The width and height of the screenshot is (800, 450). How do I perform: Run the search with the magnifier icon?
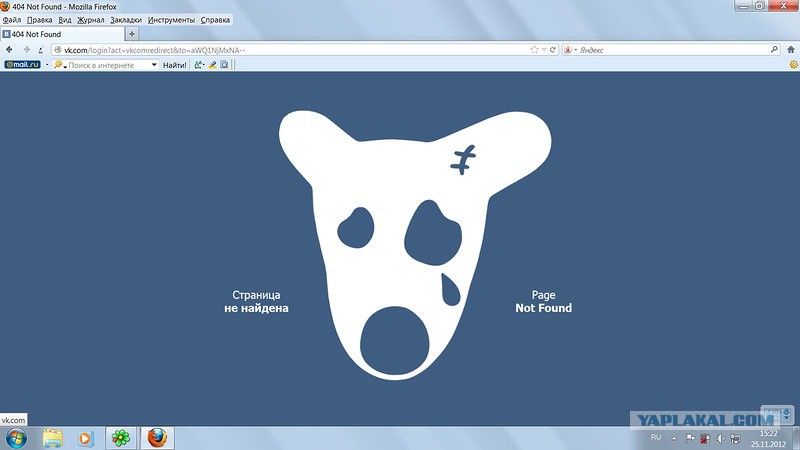coord(774,49)
